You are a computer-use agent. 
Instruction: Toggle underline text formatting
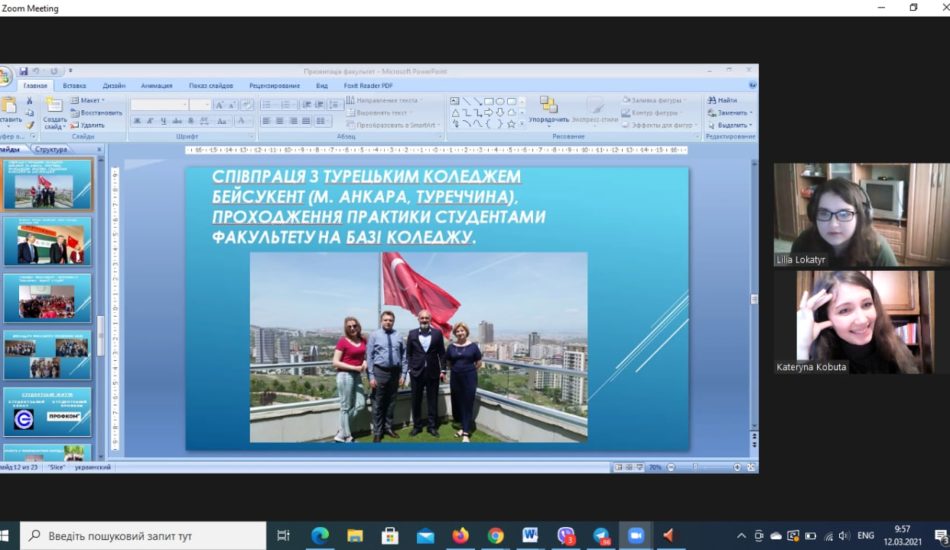click(163, 121)
